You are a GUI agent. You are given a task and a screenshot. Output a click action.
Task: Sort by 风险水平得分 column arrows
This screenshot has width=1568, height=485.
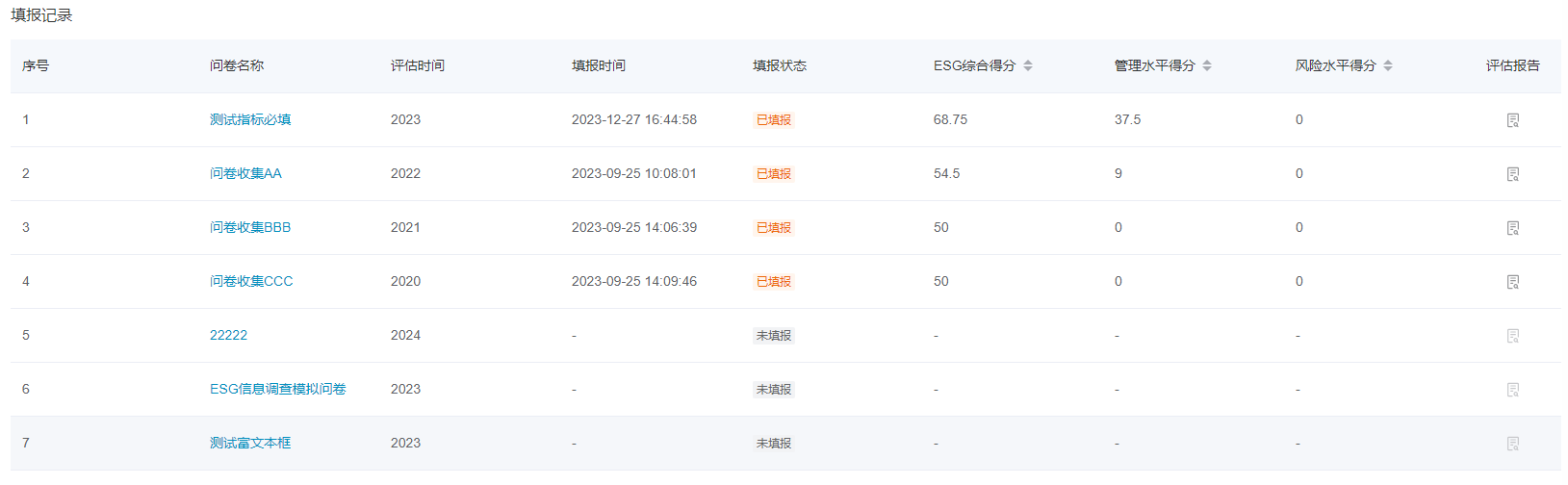point(1388,65)
